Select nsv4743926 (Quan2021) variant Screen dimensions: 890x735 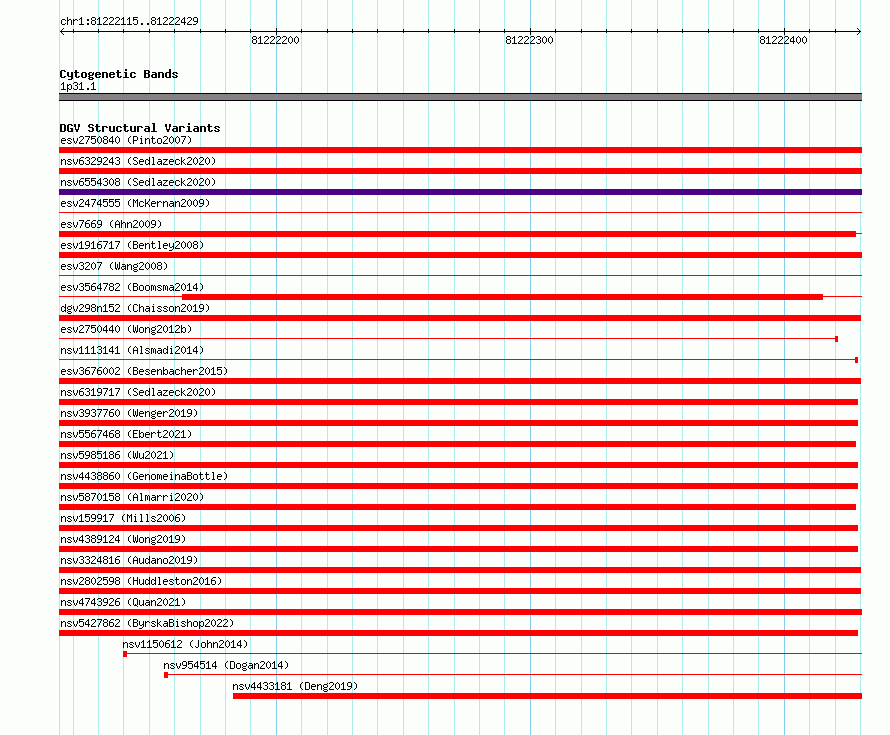click(x=123, y=602)
